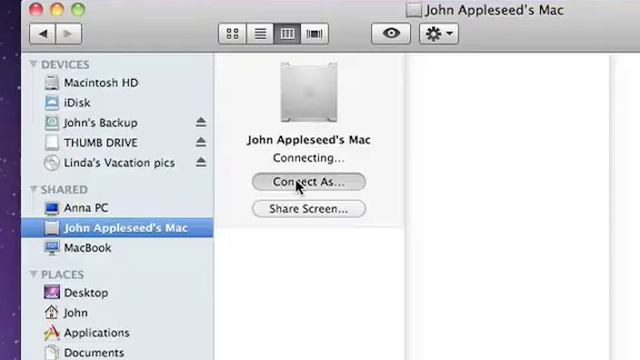Eject THUMB DRIVE
Viewport: 640px width, 360px height.
200,142
